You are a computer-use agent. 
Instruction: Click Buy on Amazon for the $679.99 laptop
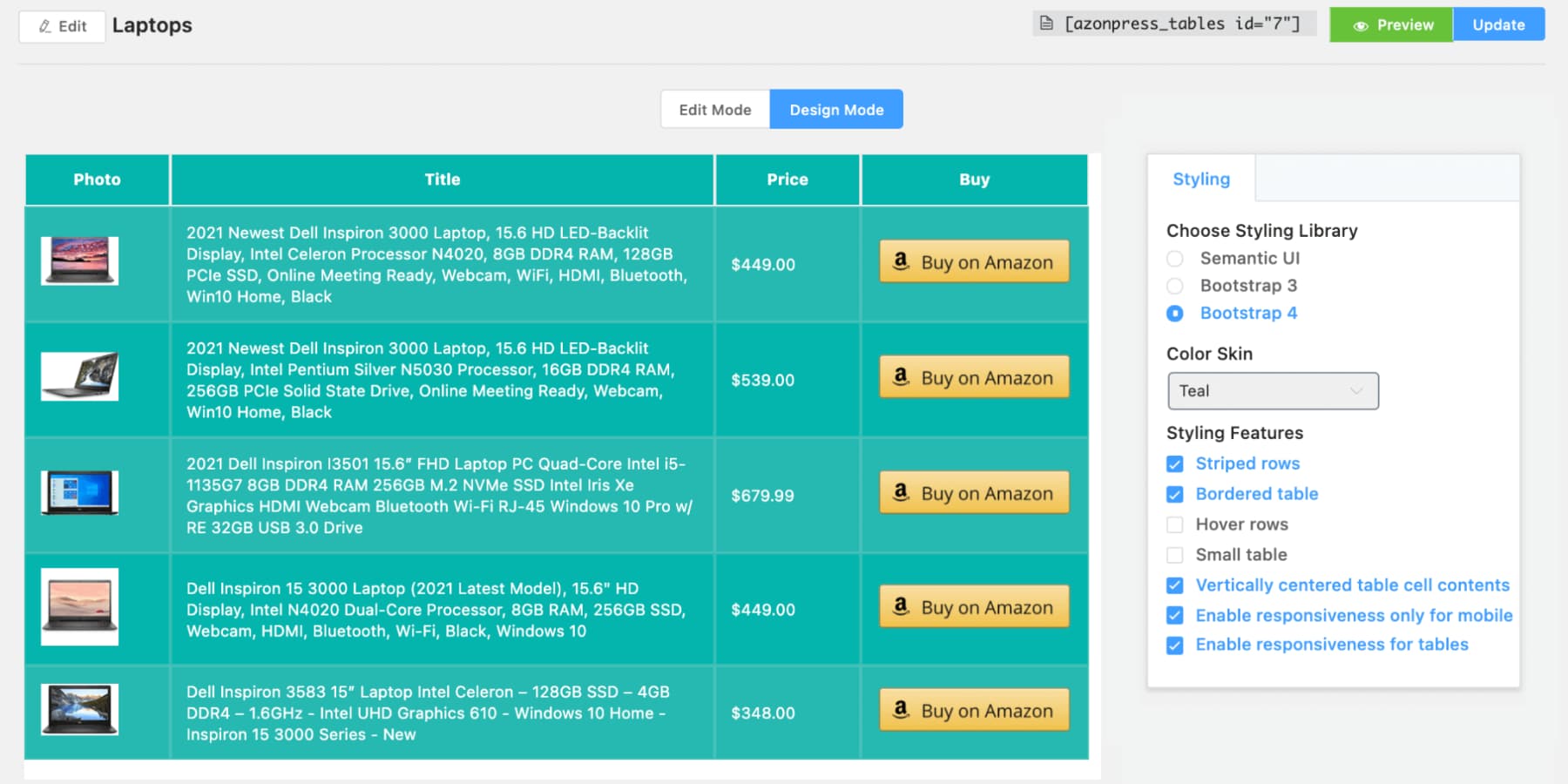(x=974, y=493)
